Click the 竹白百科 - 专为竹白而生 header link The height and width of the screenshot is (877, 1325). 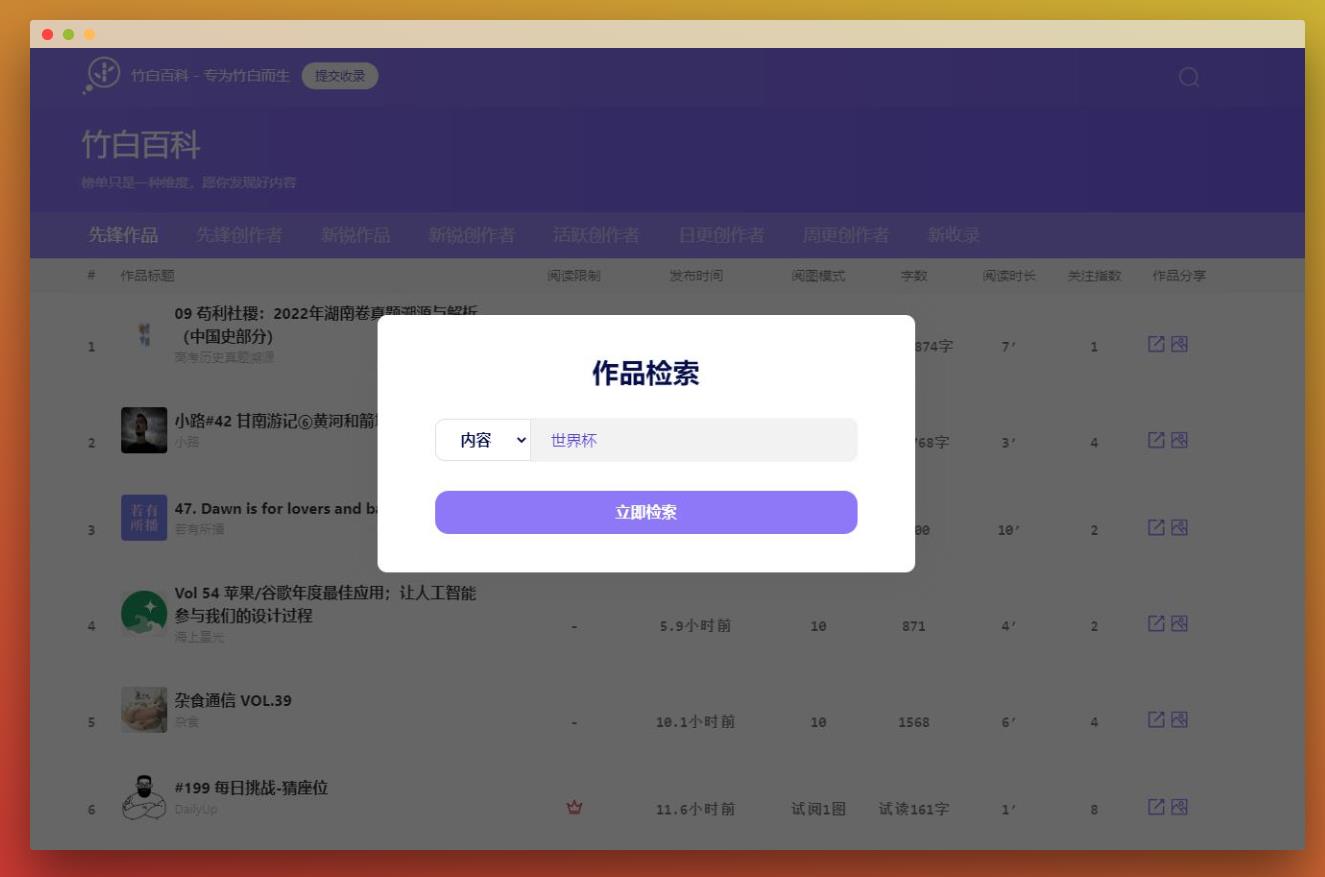[210, 76]
